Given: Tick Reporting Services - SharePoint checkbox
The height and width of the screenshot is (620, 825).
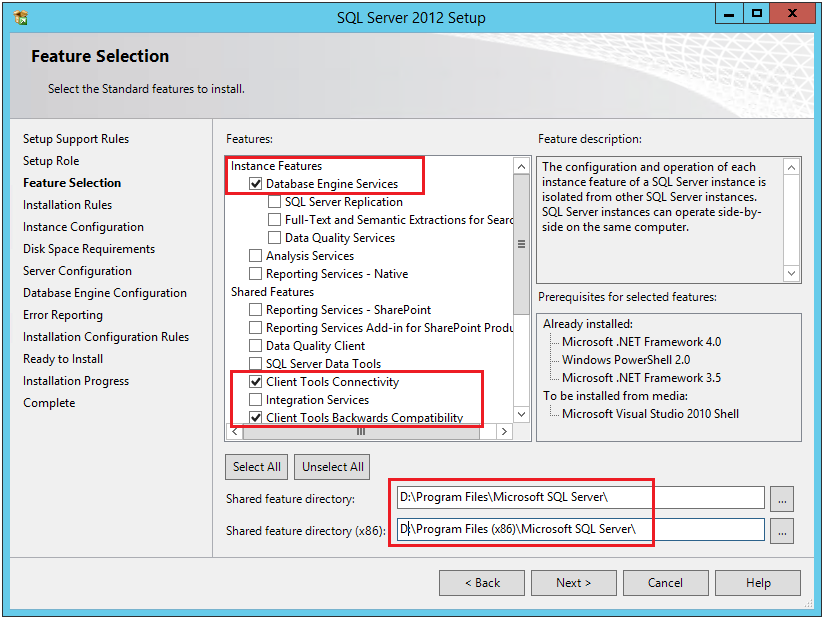Looking at the screenshot, I should click(256, 309).
